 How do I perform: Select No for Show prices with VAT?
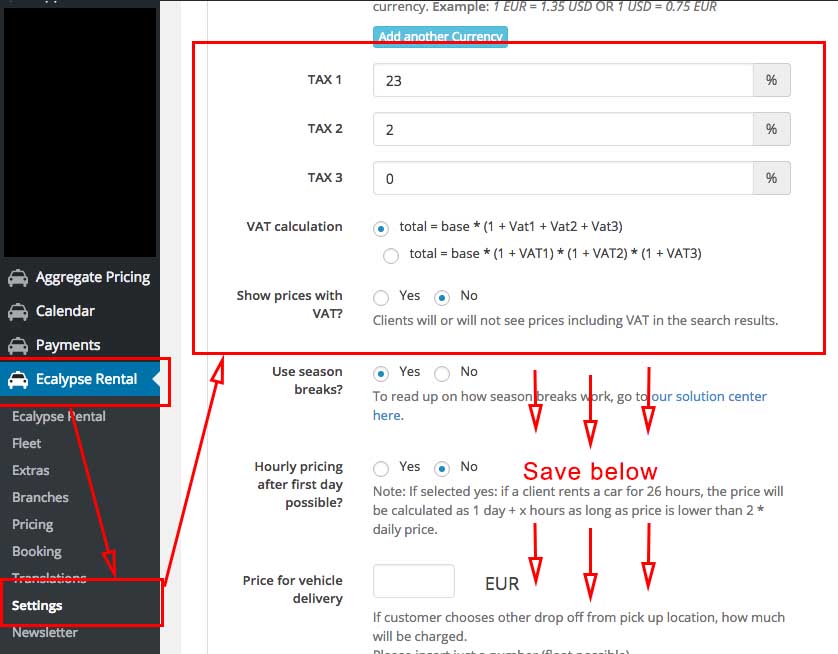click(x=441, y=298)
